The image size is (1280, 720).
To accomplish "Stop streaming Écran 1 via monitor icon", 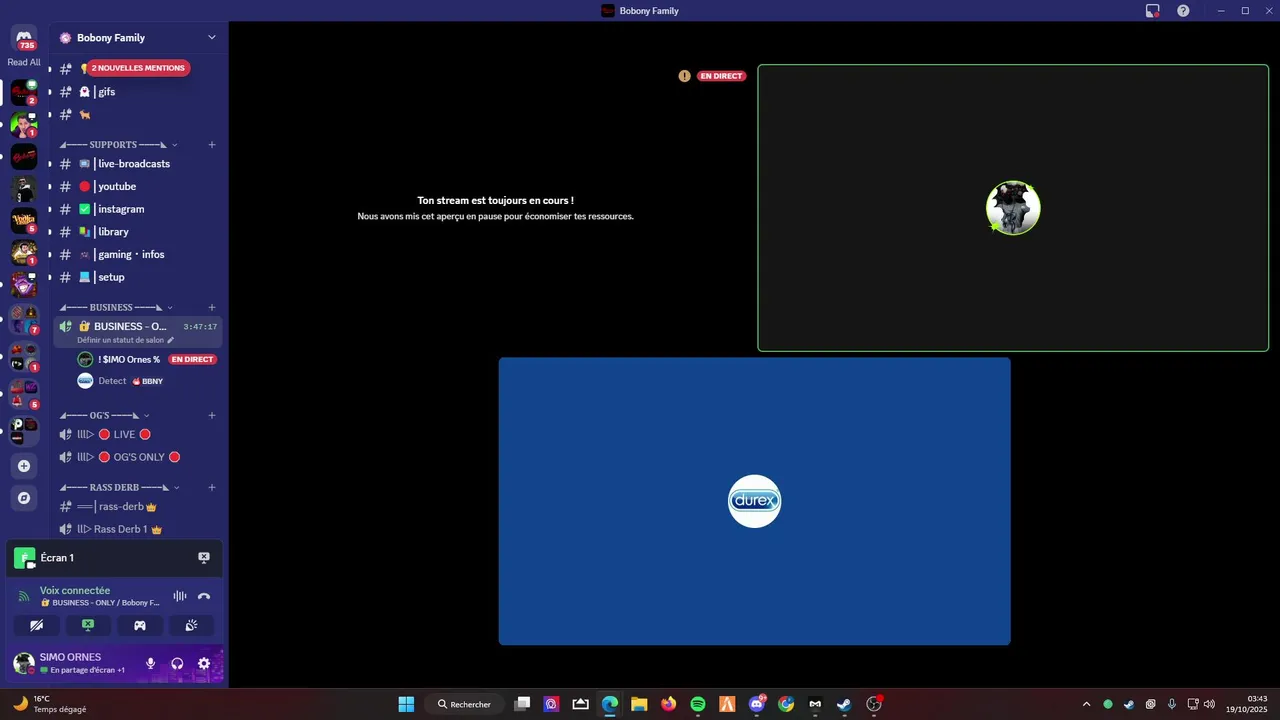I will [204, 558].
